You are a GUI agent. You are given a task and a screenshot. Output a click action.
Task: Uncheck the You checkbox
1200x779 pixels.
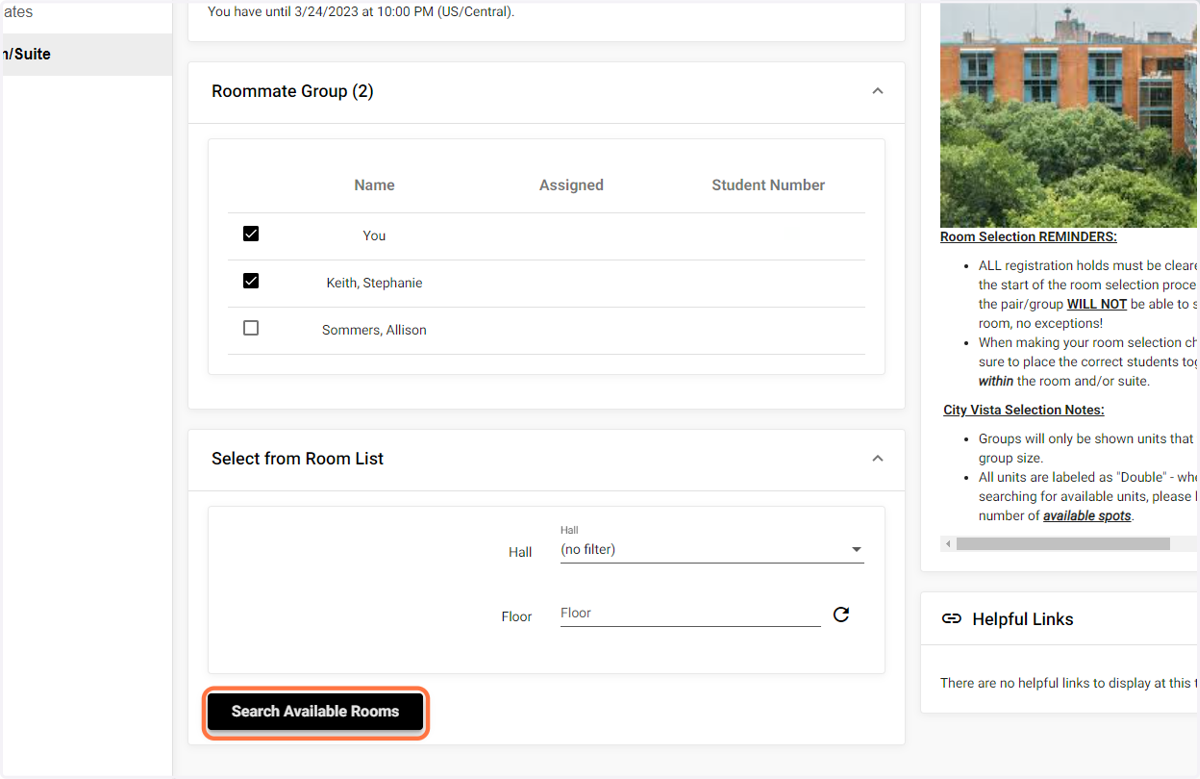(251, 234)
